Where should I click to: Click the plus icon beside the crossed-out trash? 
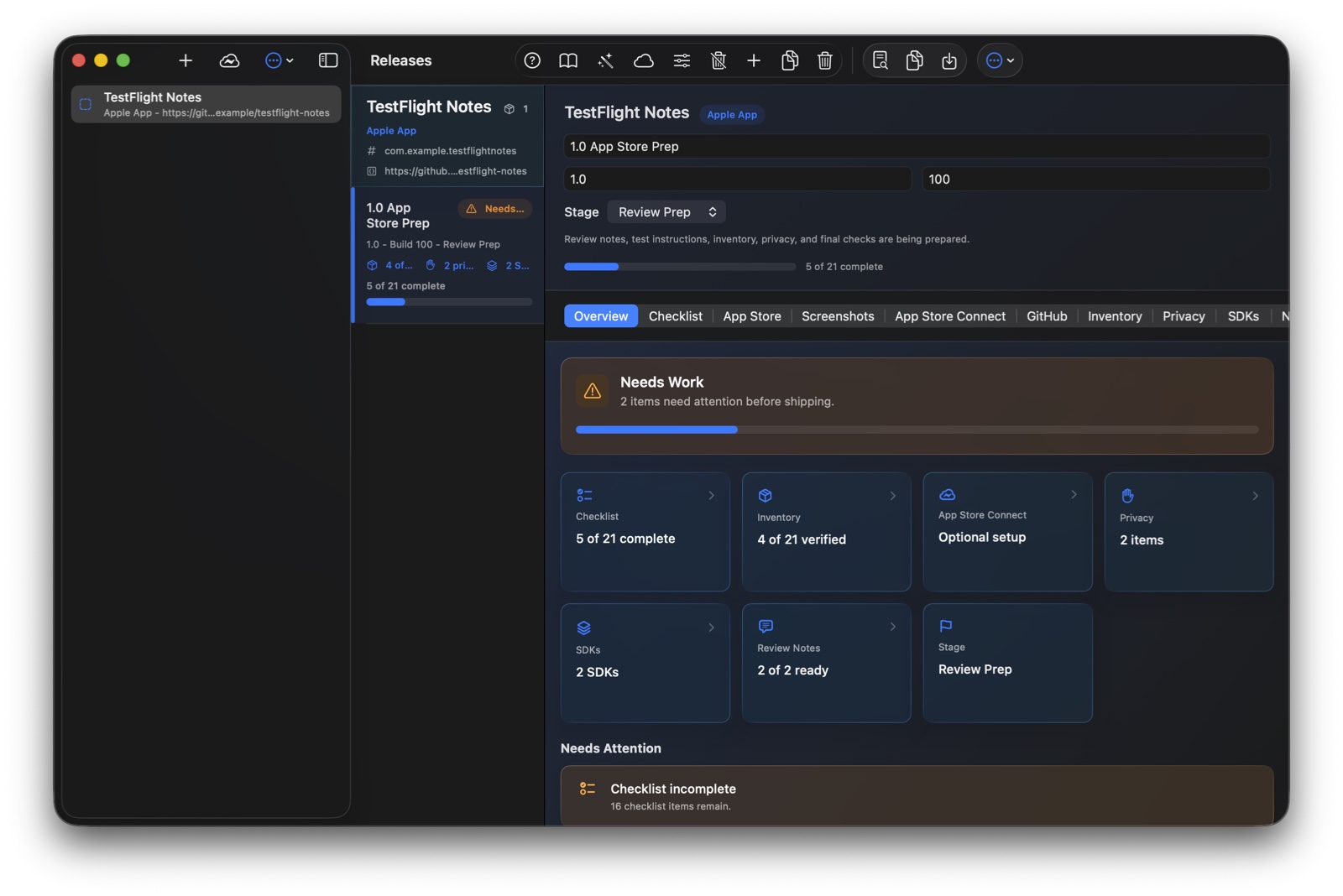(x=754, y=60)
